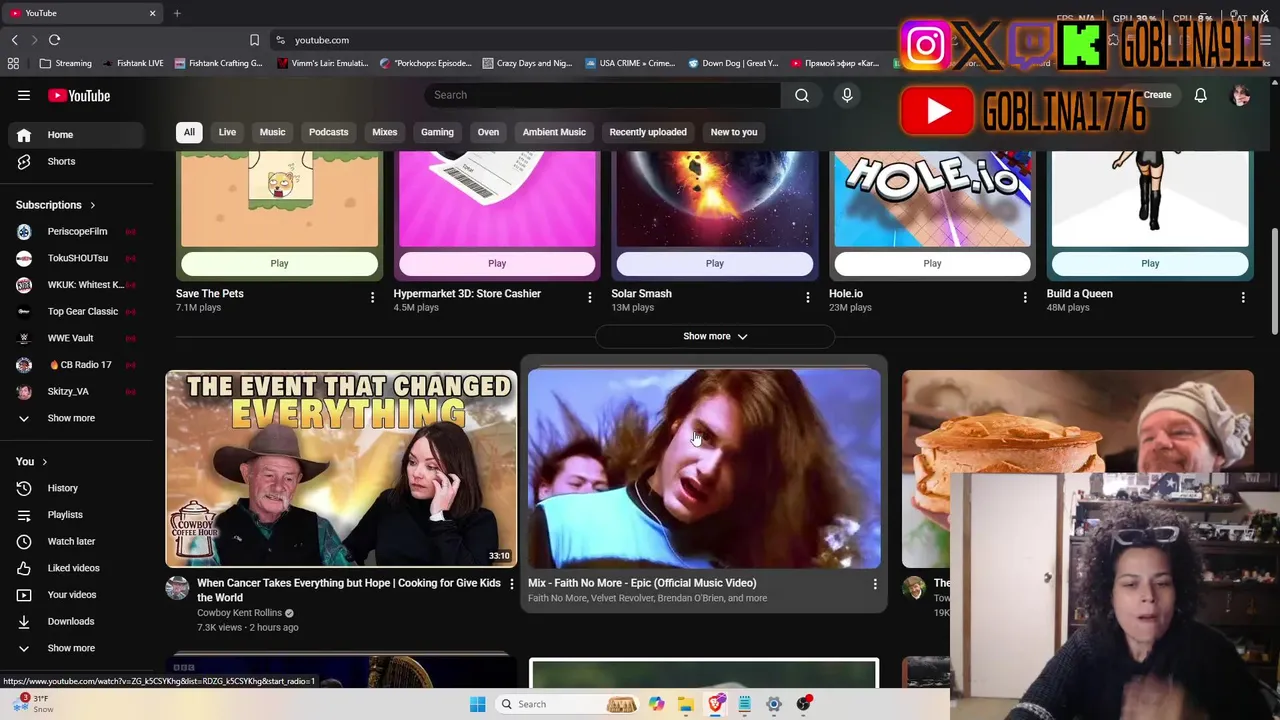Reload the page in browser
Image resolution: width=1280 pixels, height=720 pixels.
click(x=54, y=40)
